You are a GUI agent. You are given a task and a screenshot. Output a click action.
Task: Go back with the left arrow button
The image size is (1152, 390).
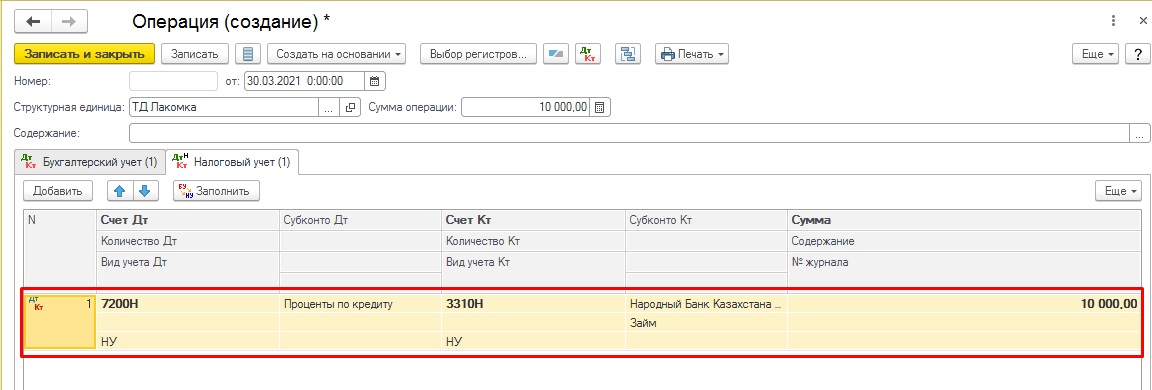coord(34,21)
